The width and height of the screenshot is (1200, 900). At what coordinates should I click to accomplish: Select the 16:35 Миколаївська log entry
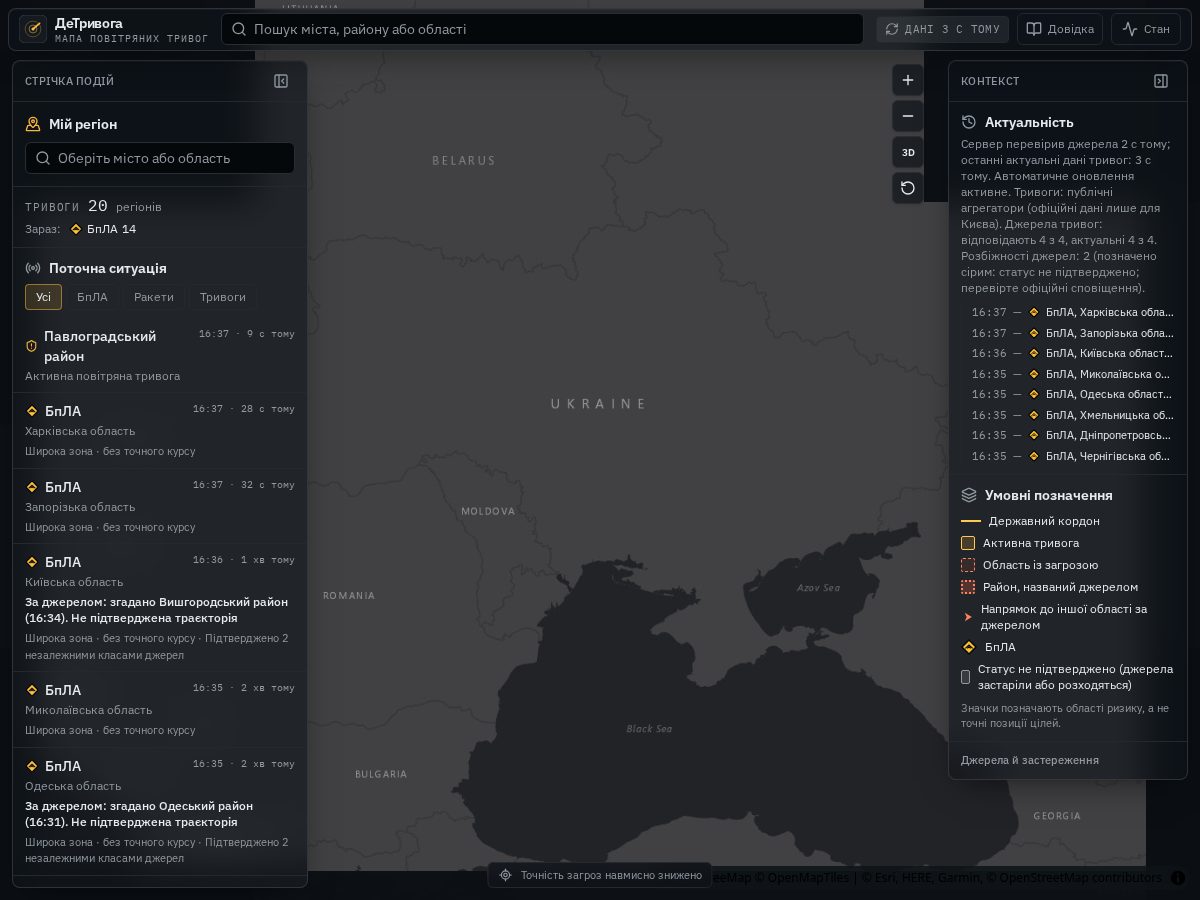1072,374
